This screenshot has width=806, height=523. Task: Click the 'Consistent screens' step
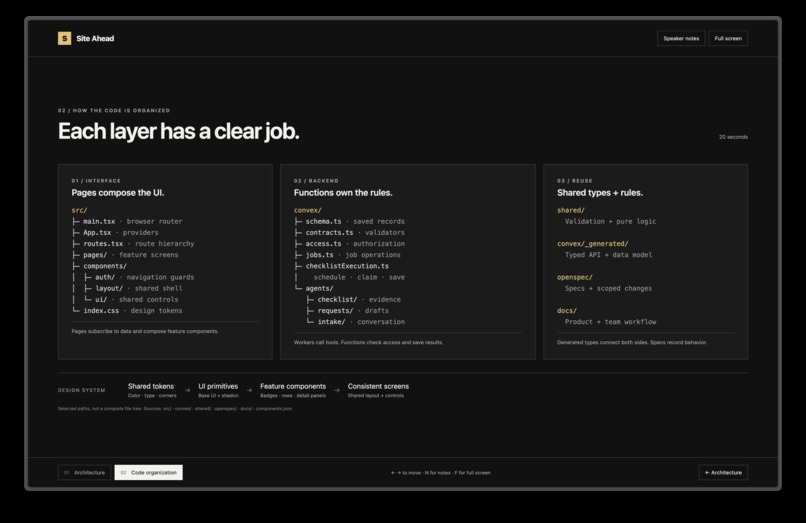point(378,390)
